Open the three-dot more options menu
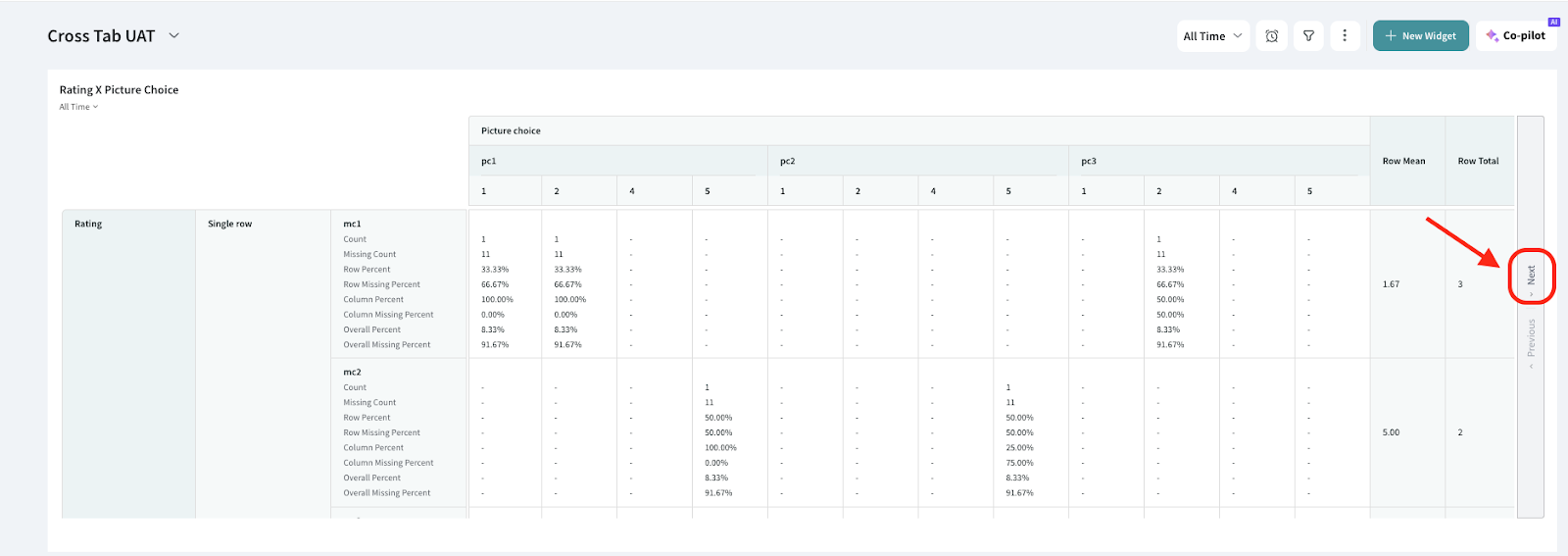This screenshot has height=556, width=1568. (1345, 36)
